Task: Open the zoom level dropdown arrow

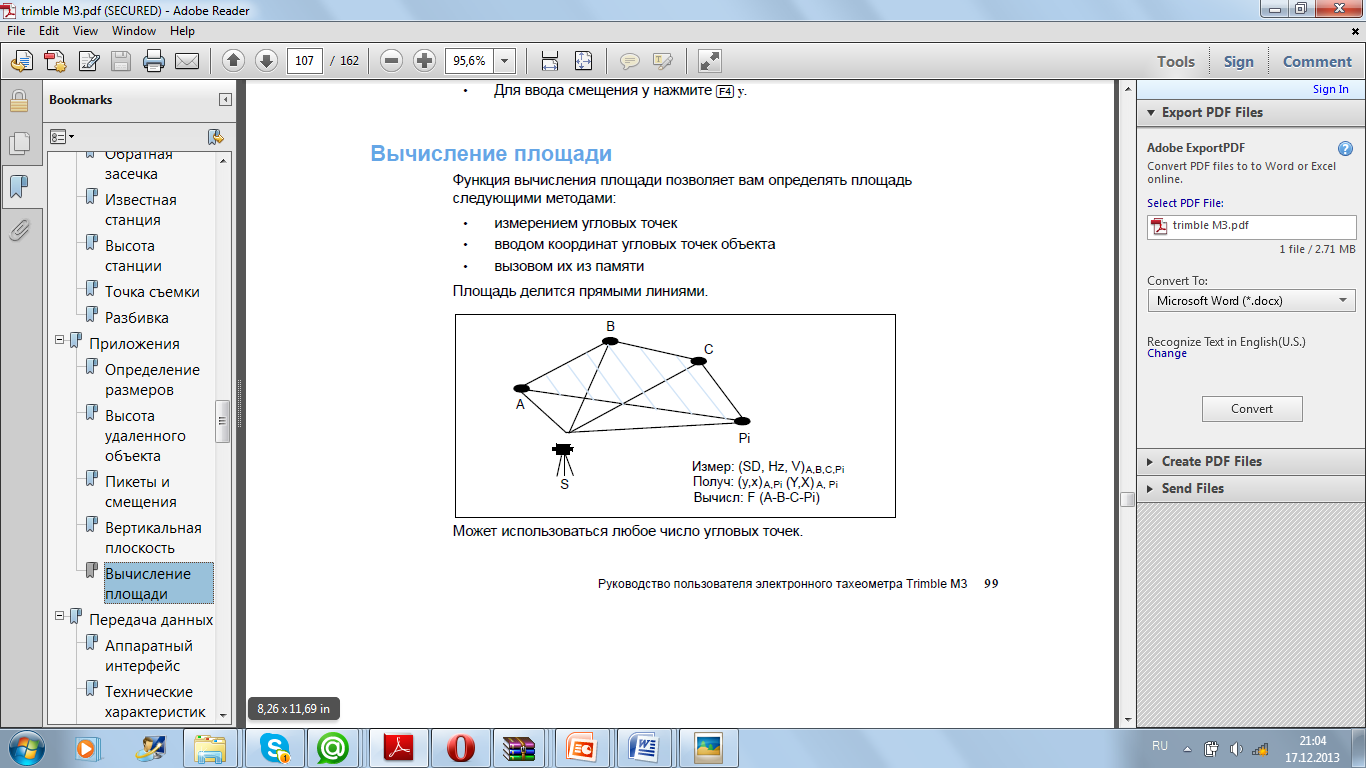Action: (x=504, y=61)
